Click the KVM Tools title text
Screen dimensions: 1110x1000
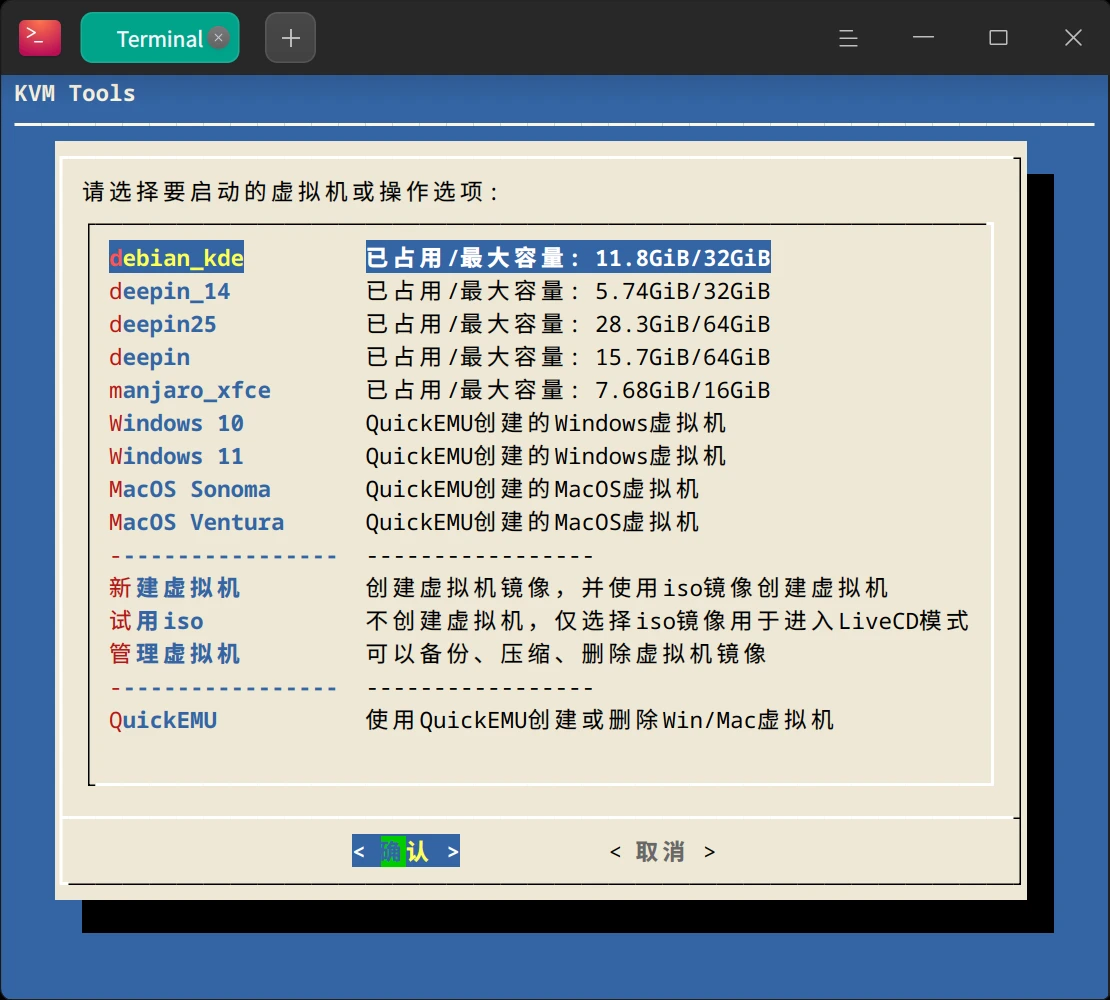[x=75, y=93]
